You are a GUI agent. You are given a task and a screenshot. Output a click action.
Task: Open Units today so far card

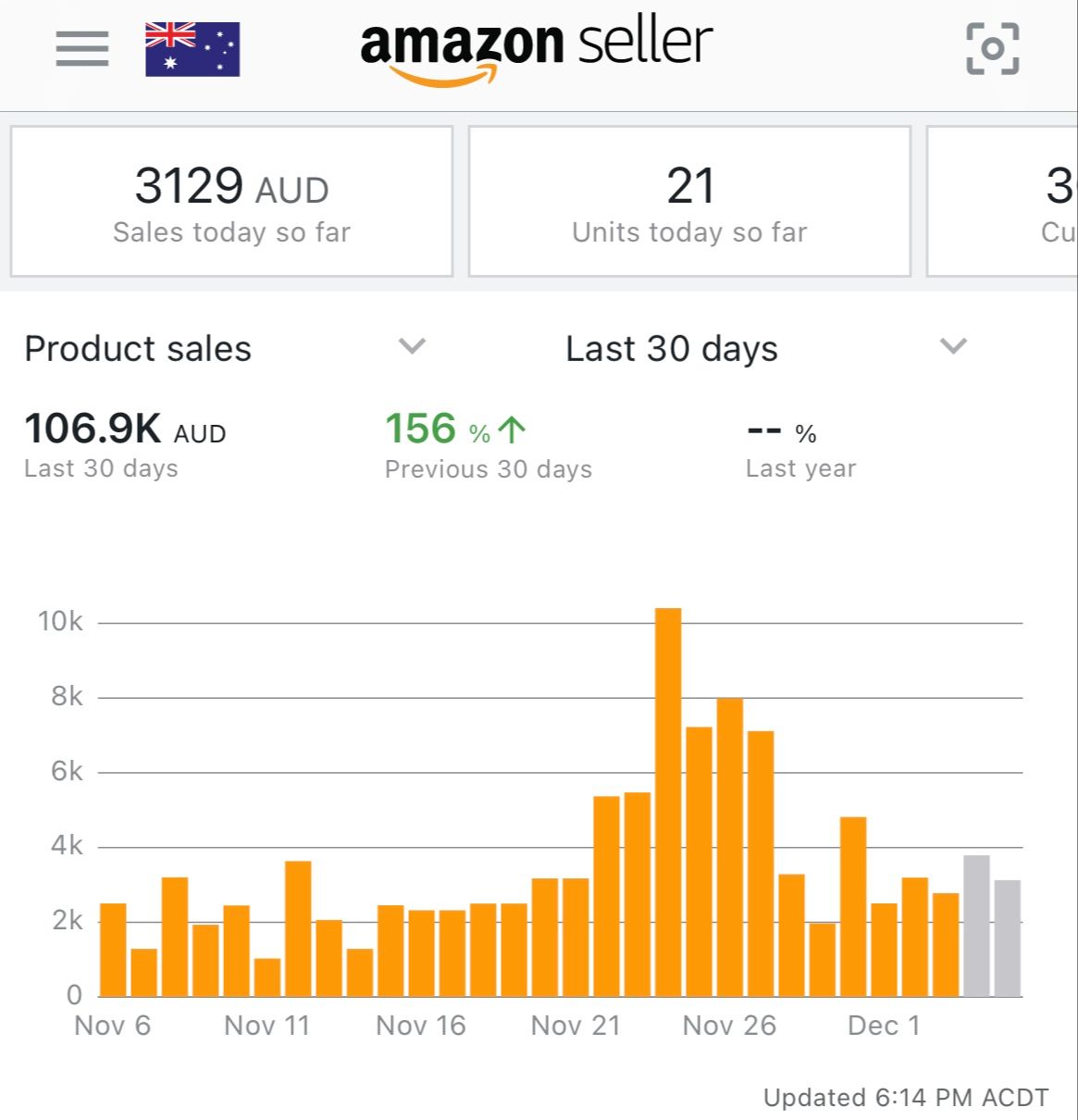click(x=689, y=202)
